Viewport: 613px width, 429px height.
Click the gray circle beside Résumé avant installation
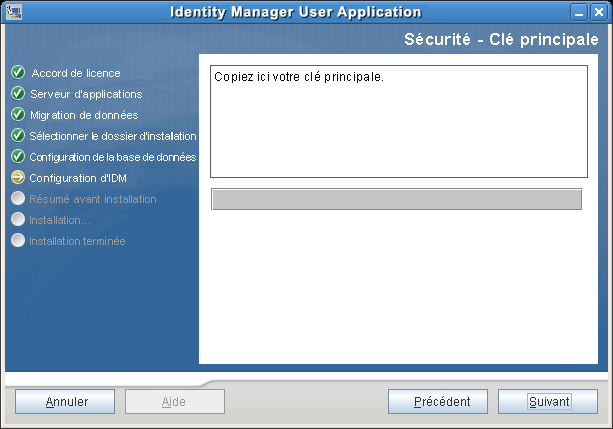[x=17, y=199]
